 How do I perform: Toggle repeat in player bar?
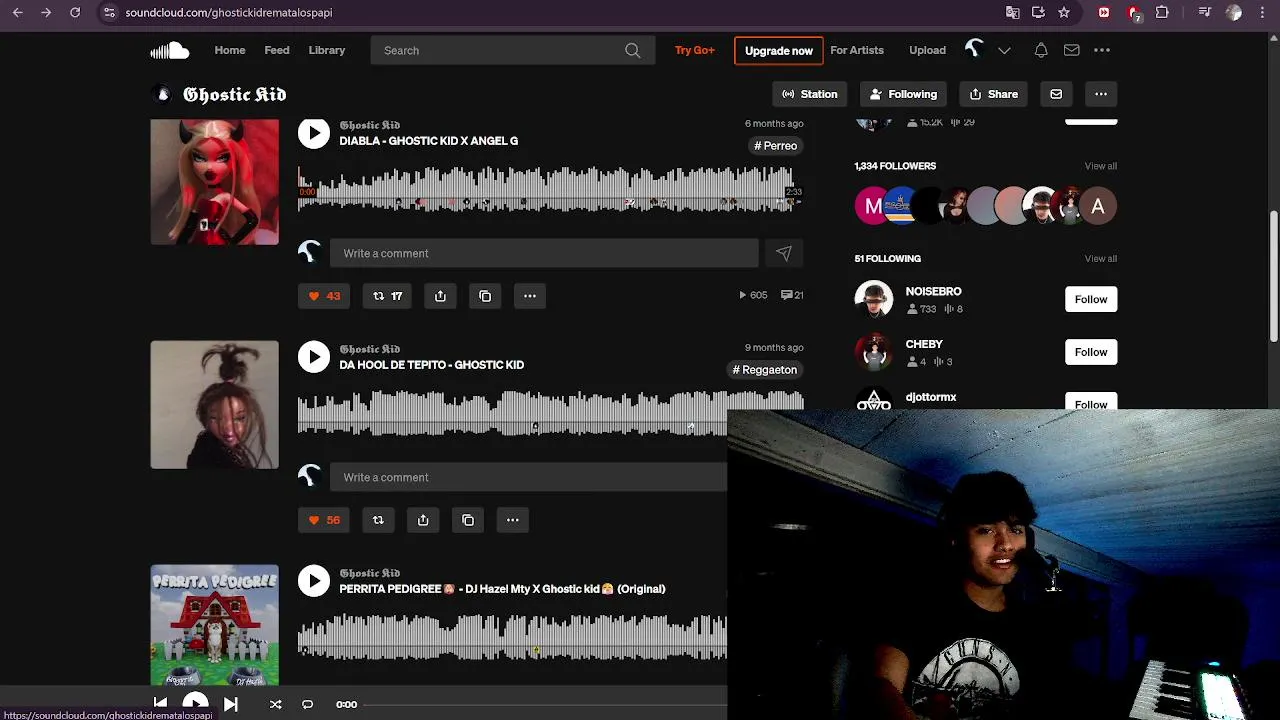[307, 704]
